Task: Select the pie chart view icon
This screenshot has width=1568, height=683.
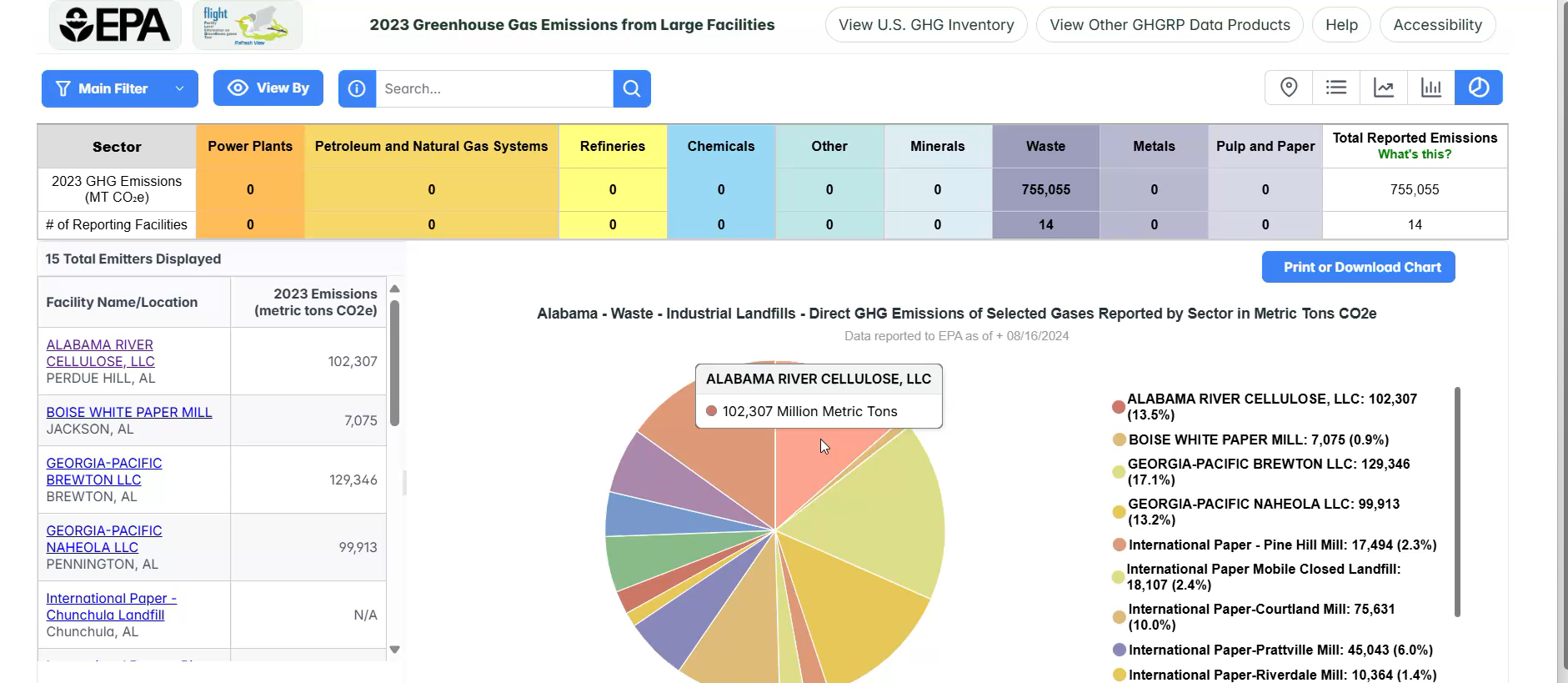Action: pos(1479,88)
